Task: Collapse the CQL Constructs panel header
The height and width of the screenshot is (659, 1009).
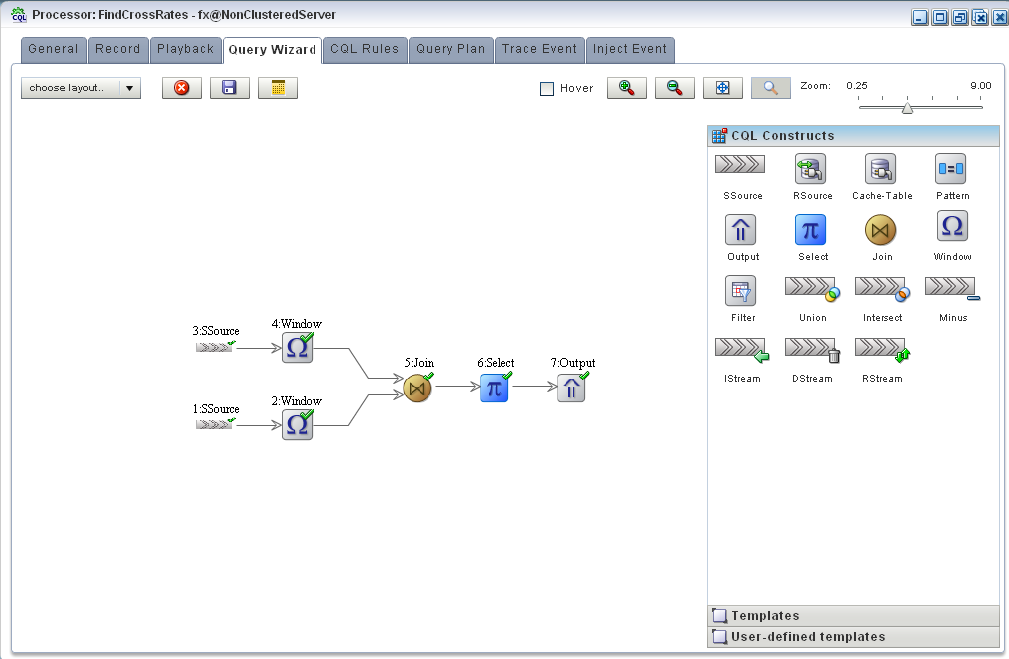Action: point(853,136)
